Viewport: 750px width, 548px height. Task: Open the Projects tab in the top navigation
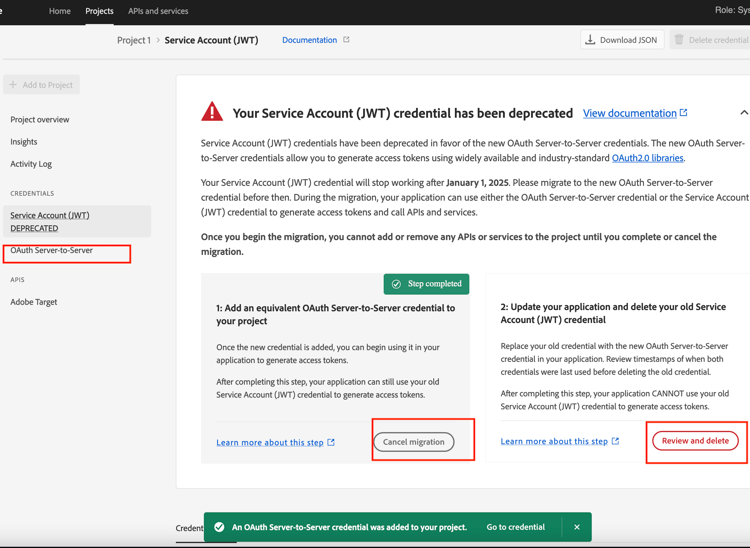99,11
